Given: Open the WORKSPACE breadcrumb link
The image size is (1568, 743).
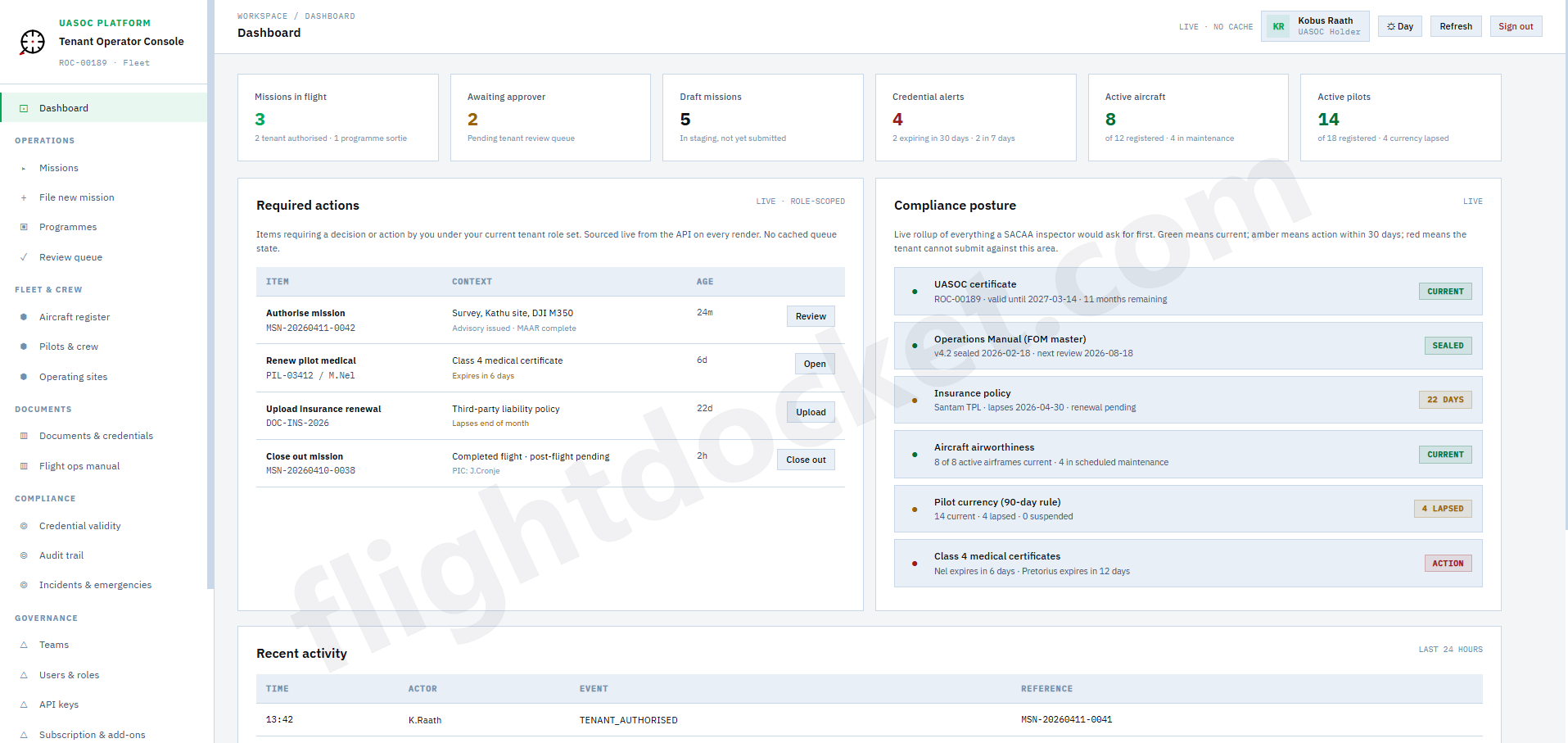Looking at the screenshot, I should [x=261, y=16].
